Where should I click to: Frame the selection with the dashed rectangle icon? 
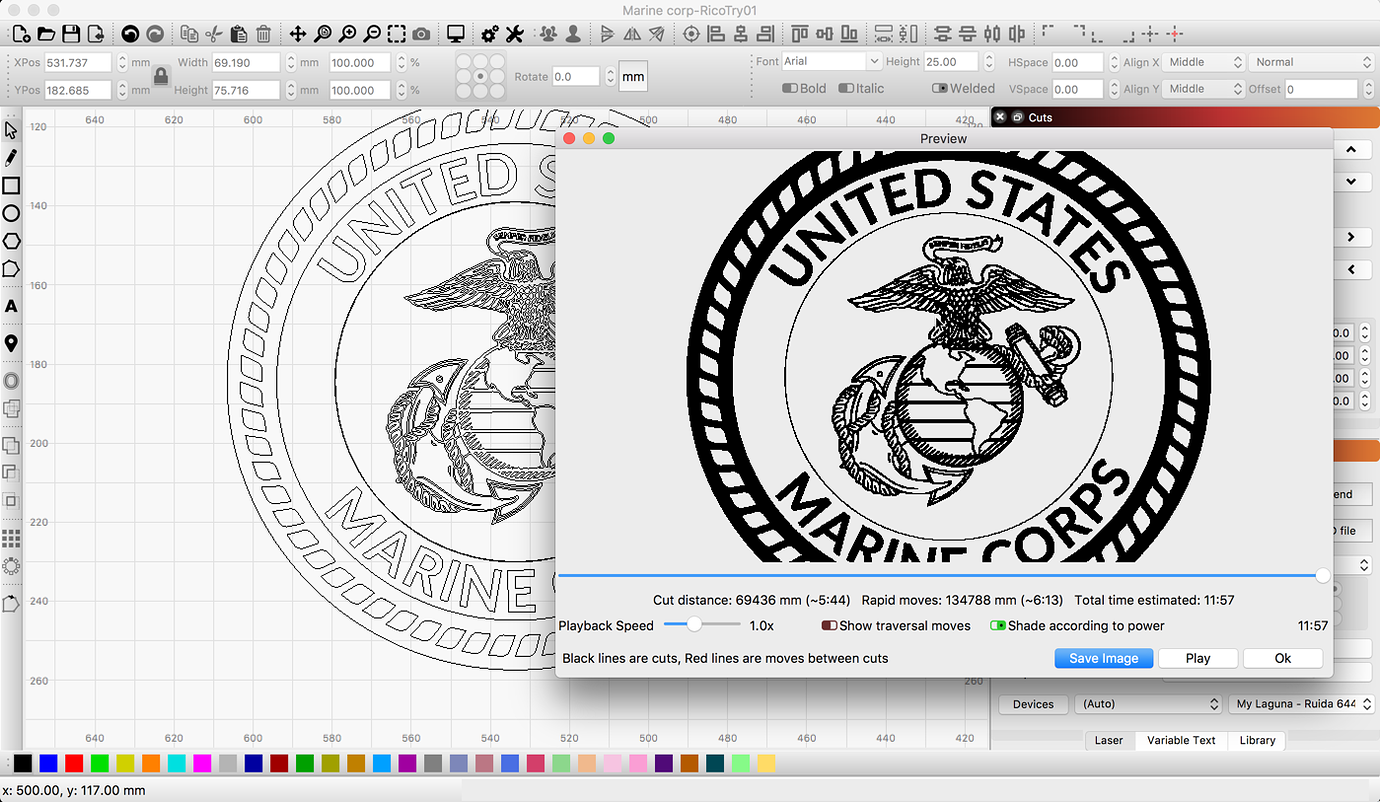point(397,34)
